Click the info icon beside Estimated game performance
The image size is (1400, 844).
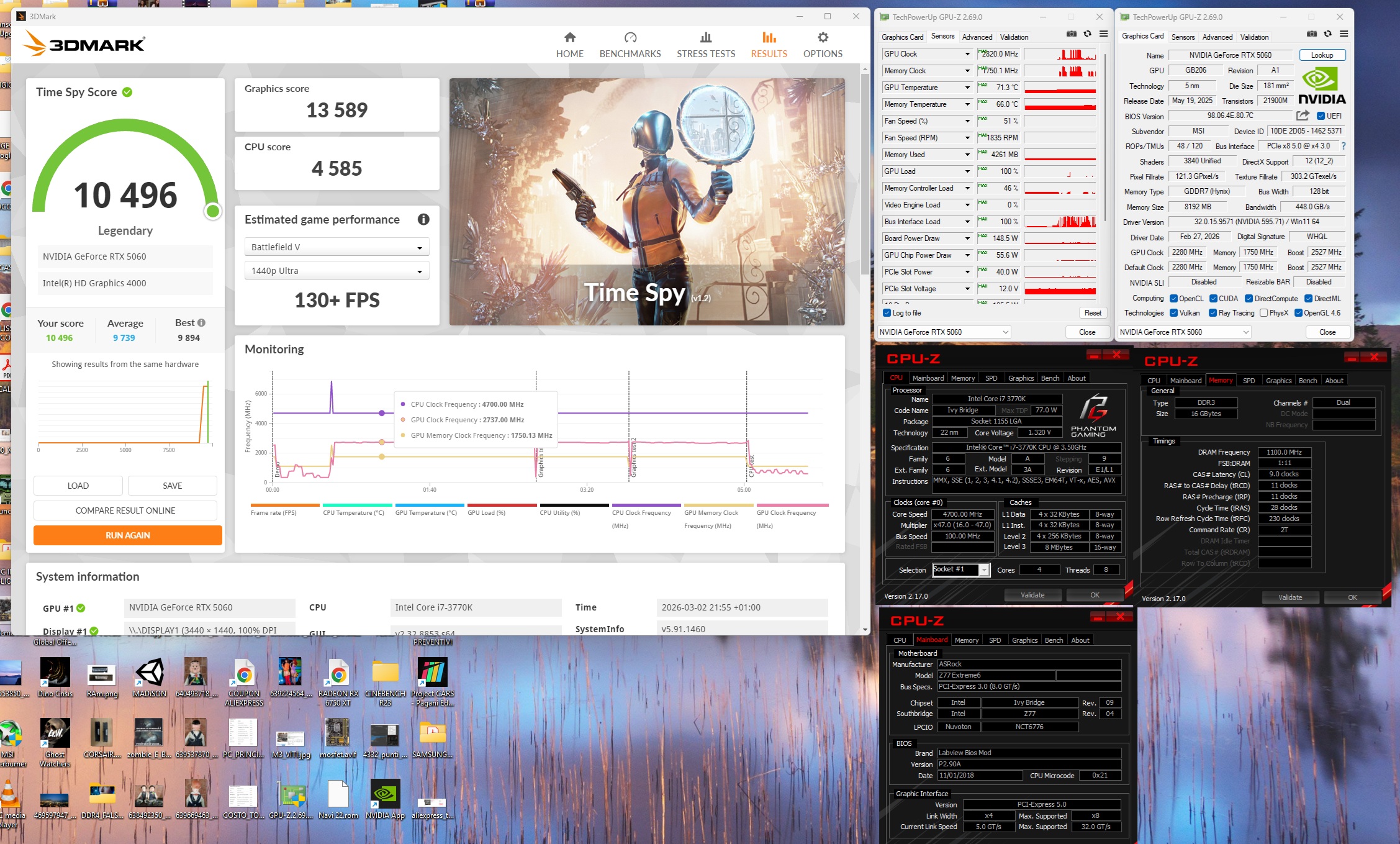[423, 219]
